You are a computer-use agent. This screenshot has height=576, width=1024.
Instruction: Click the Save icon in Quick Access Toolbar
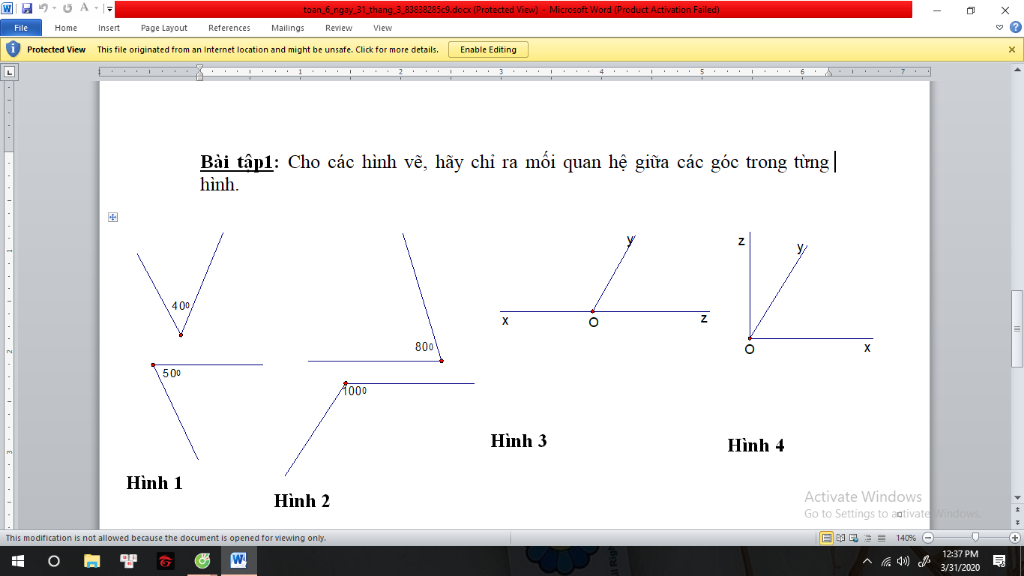pos(27,8)
